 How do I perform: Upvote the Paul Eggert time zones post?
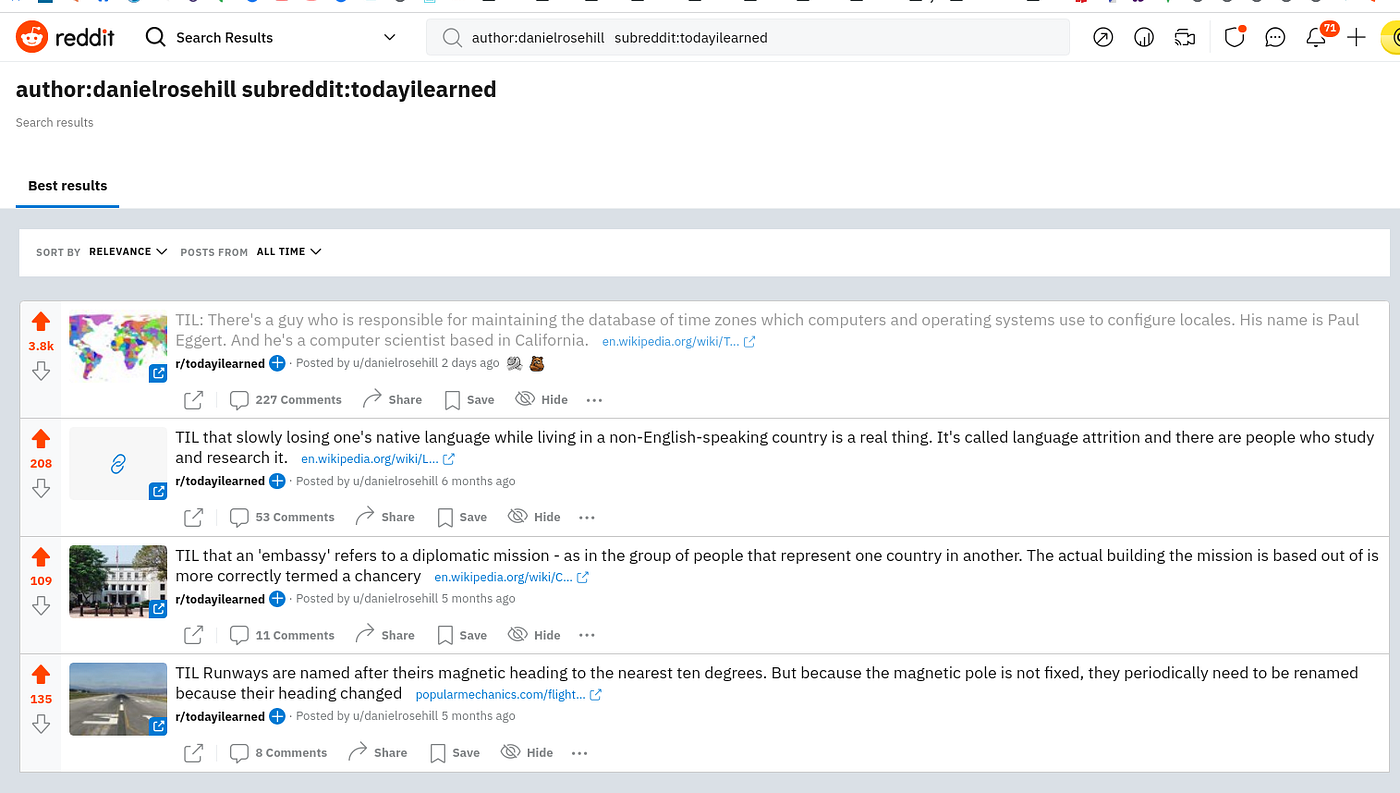tap(40, 321)
